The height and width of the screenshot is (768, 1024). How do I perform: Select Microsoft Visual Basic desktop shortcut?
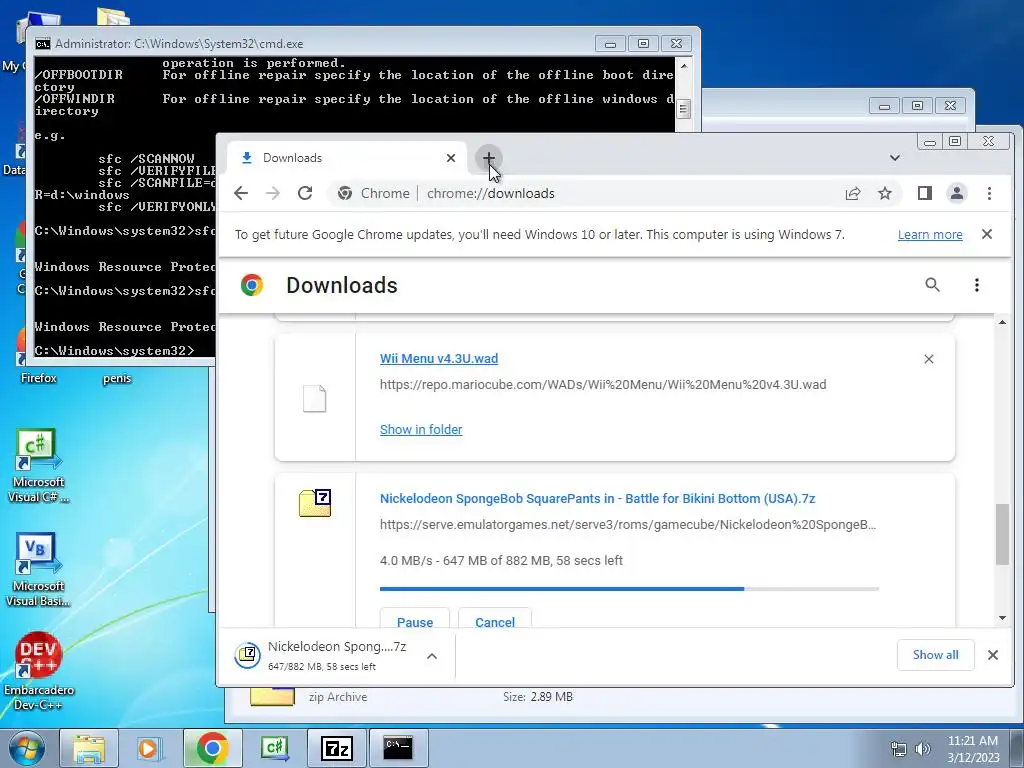pos(38,570)
